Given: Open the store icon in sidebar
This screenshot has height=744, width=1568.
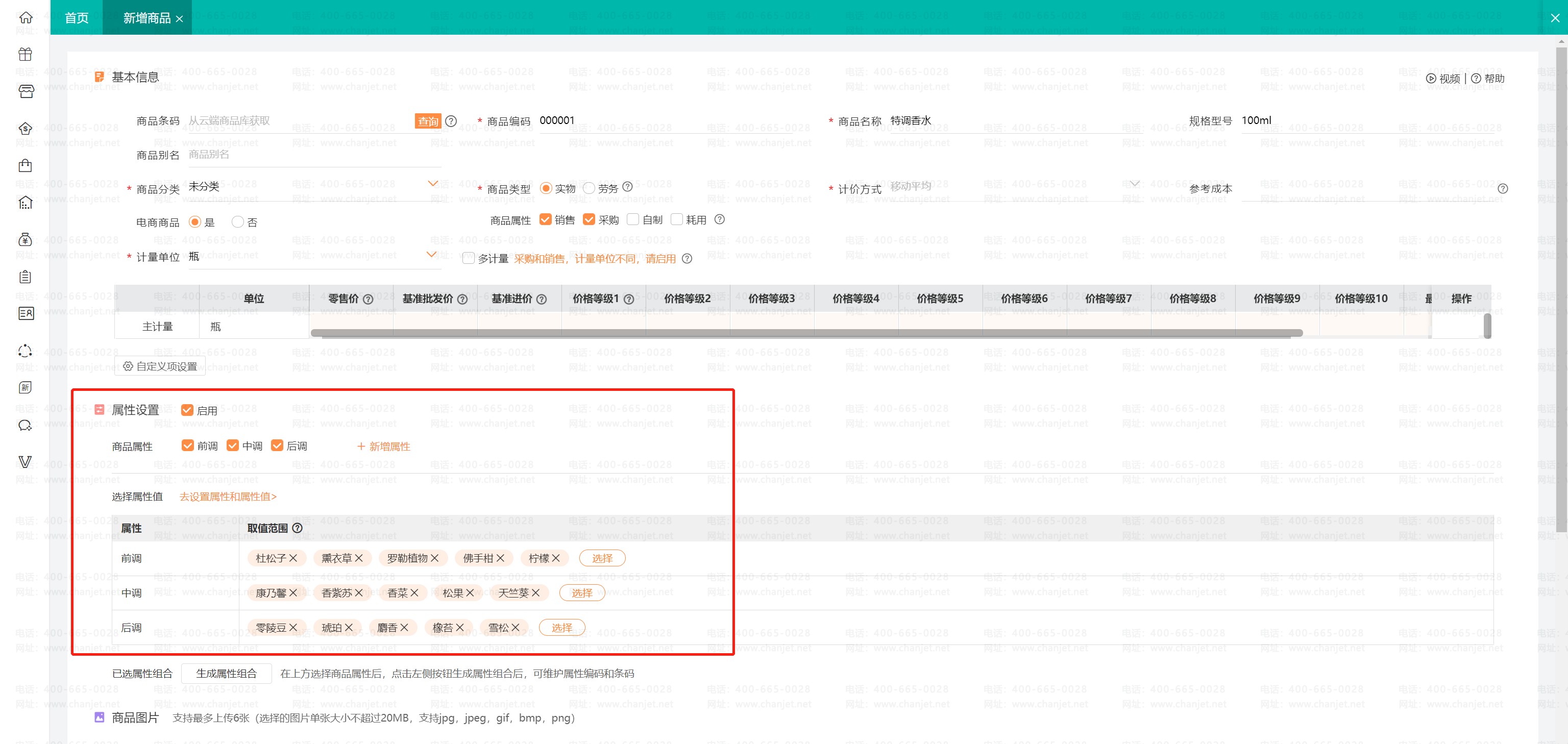Looking at the screenshot, I should [25, 91].
